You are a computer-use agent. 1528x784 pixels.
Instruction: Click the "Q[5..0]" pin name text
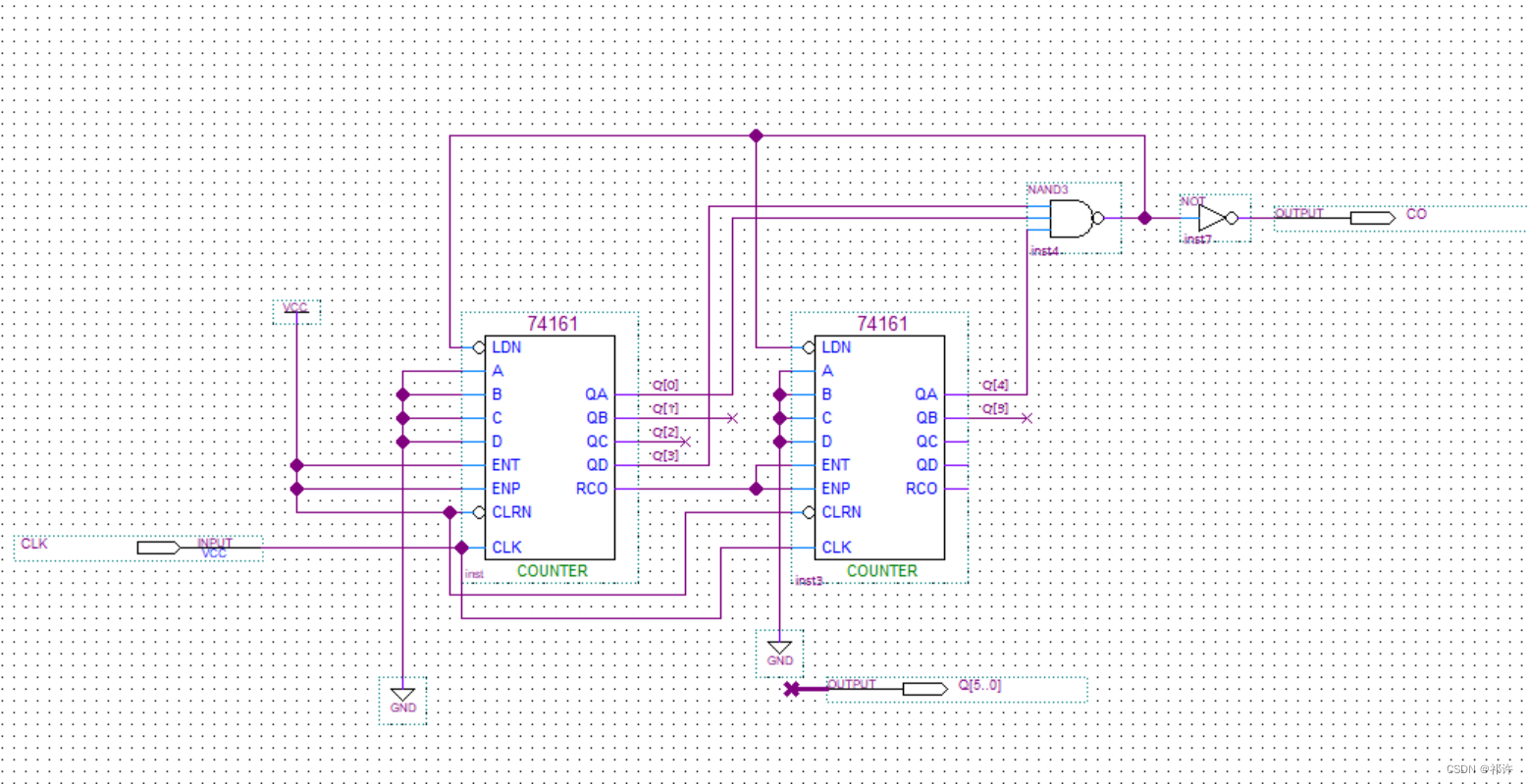[979, 685]
